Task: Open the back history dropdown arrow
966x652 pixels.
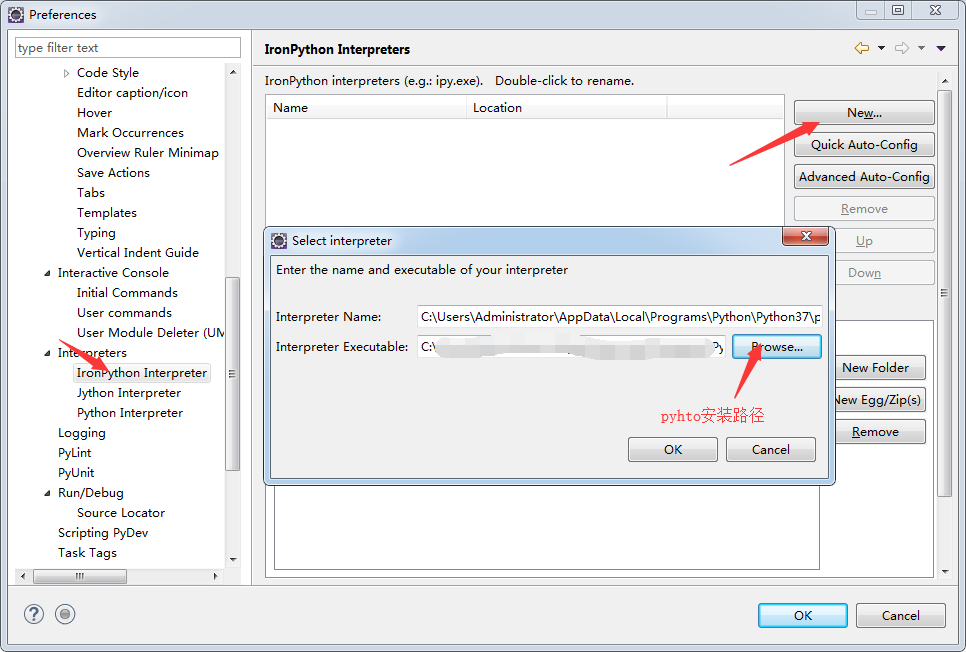Action: 882,48
